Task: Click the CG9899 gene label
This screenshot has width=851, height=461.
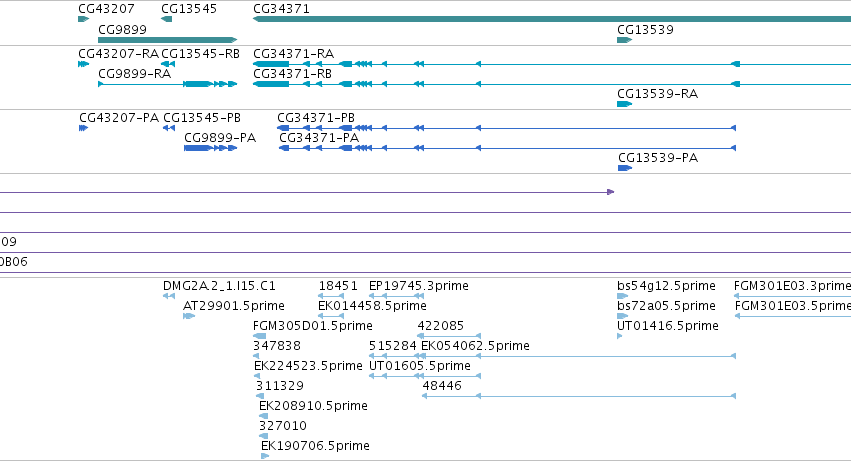Action: [x=123, y=29]
